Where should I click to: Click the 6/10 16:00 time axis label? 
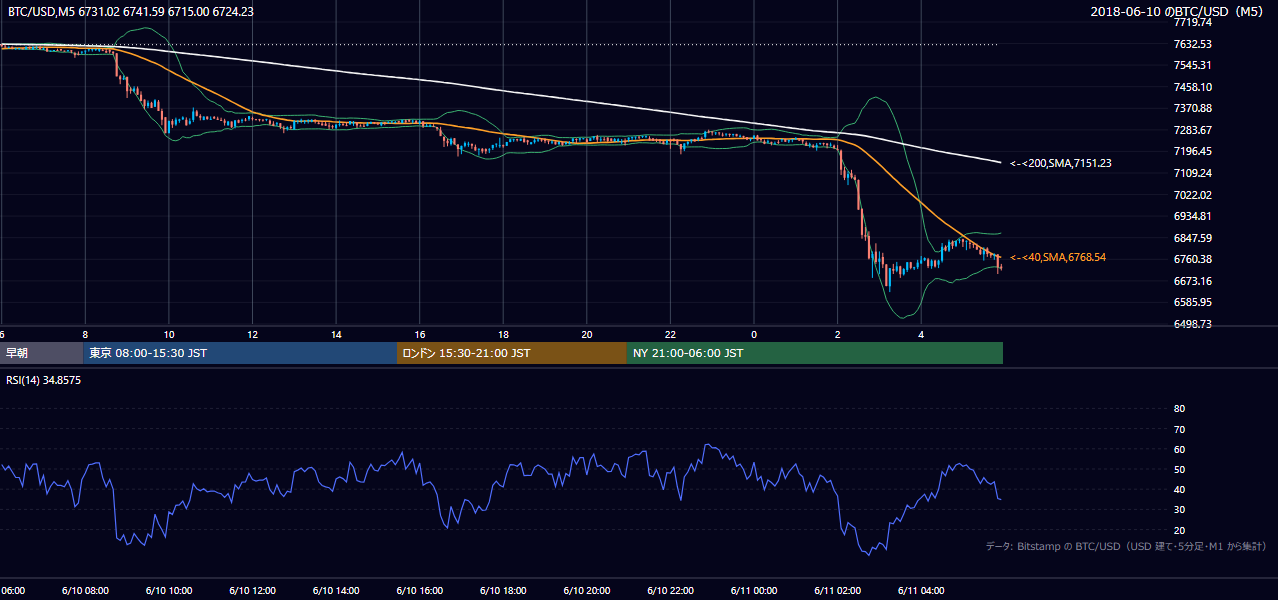[x=421, y=590]
